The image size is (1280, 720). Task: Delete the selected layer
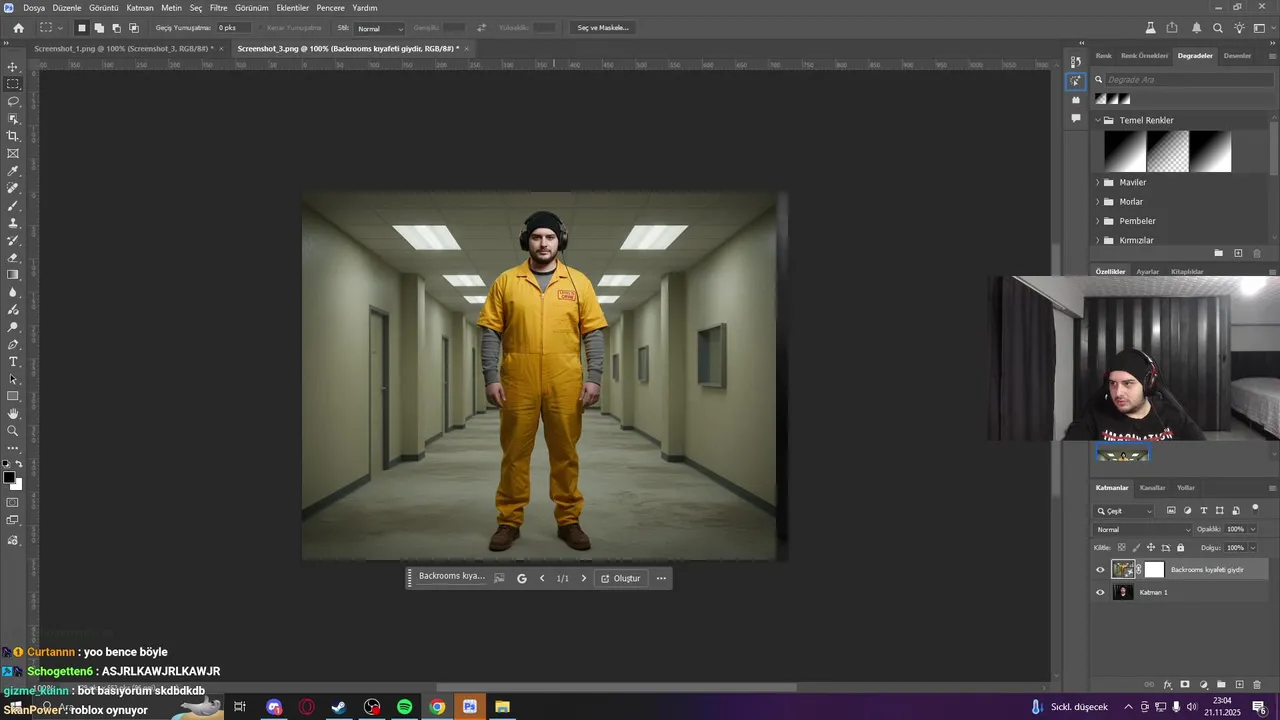point(1257,685)
